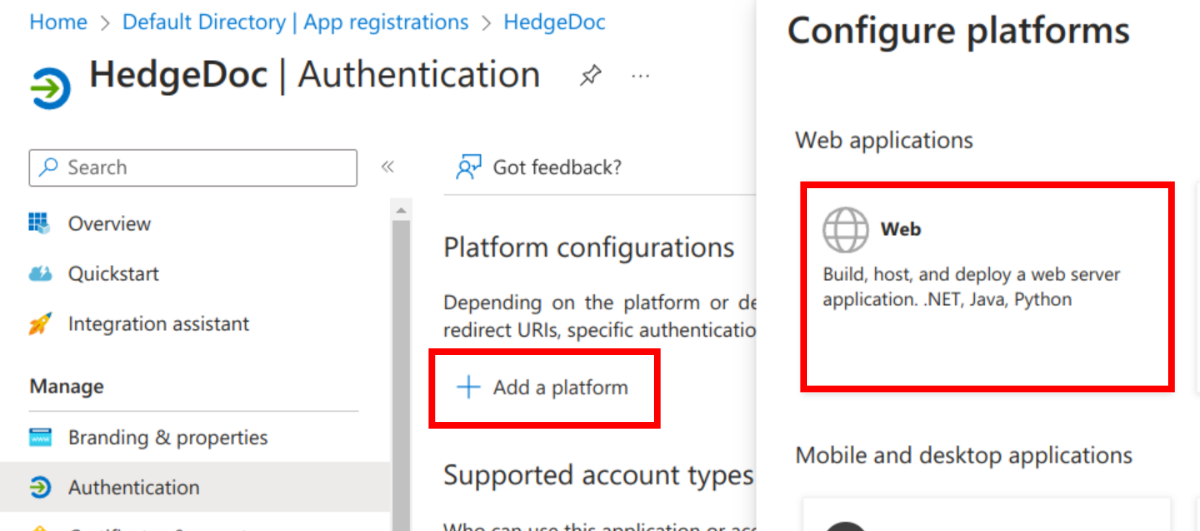Image resolution: width=1200 pixels, height=531 pixels.
Task: Click Add a platform button
Action: (x=545, y=388)
